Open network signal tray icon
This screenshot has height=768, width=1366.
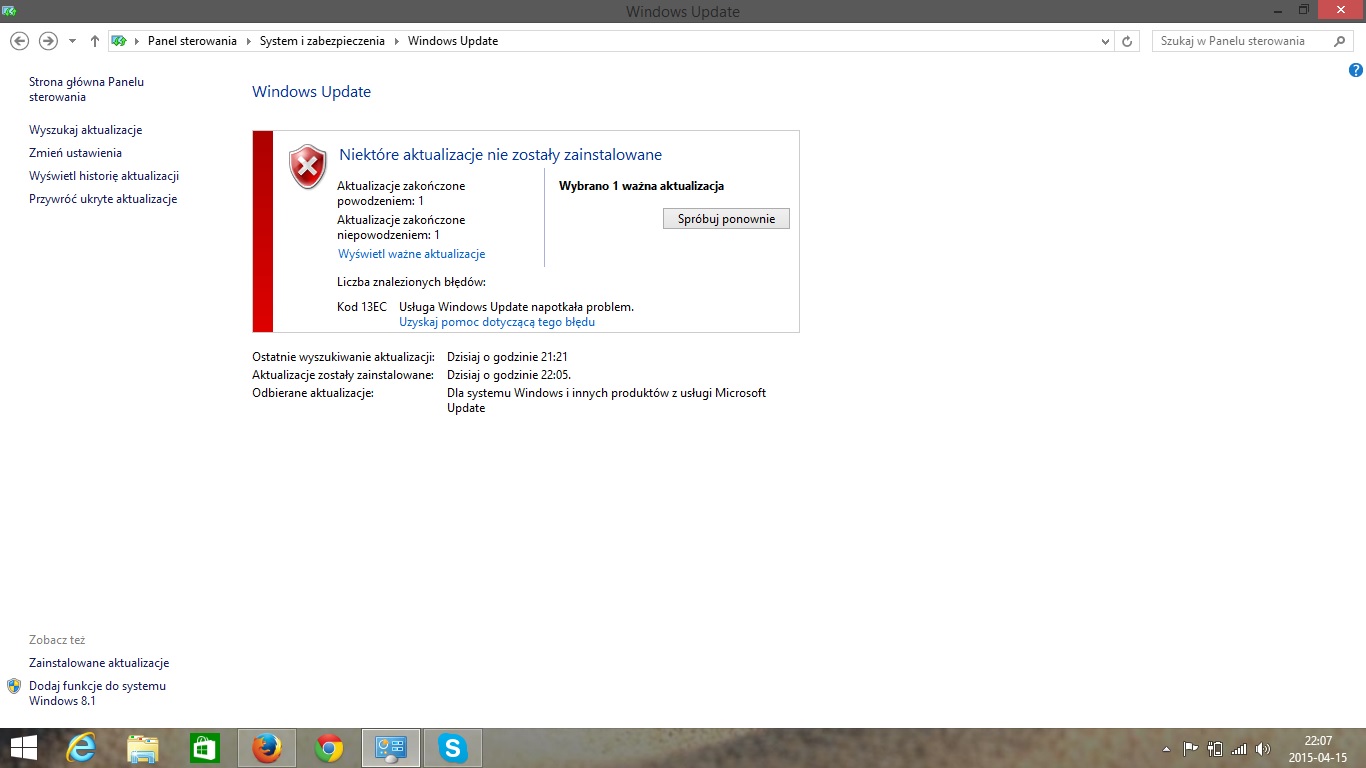coord(1239,748)
